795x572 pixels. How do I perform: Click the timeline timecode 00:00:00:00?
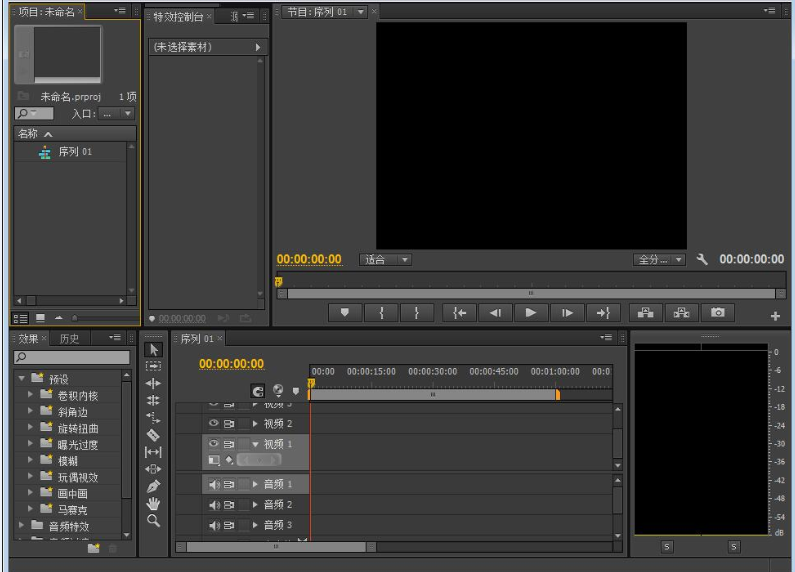[231, 364]
